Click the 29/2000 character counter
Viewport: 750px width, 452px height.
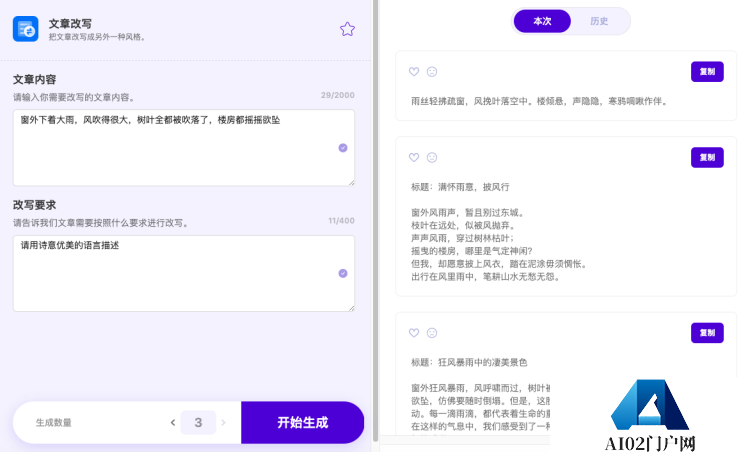click(x=338, y=95)
